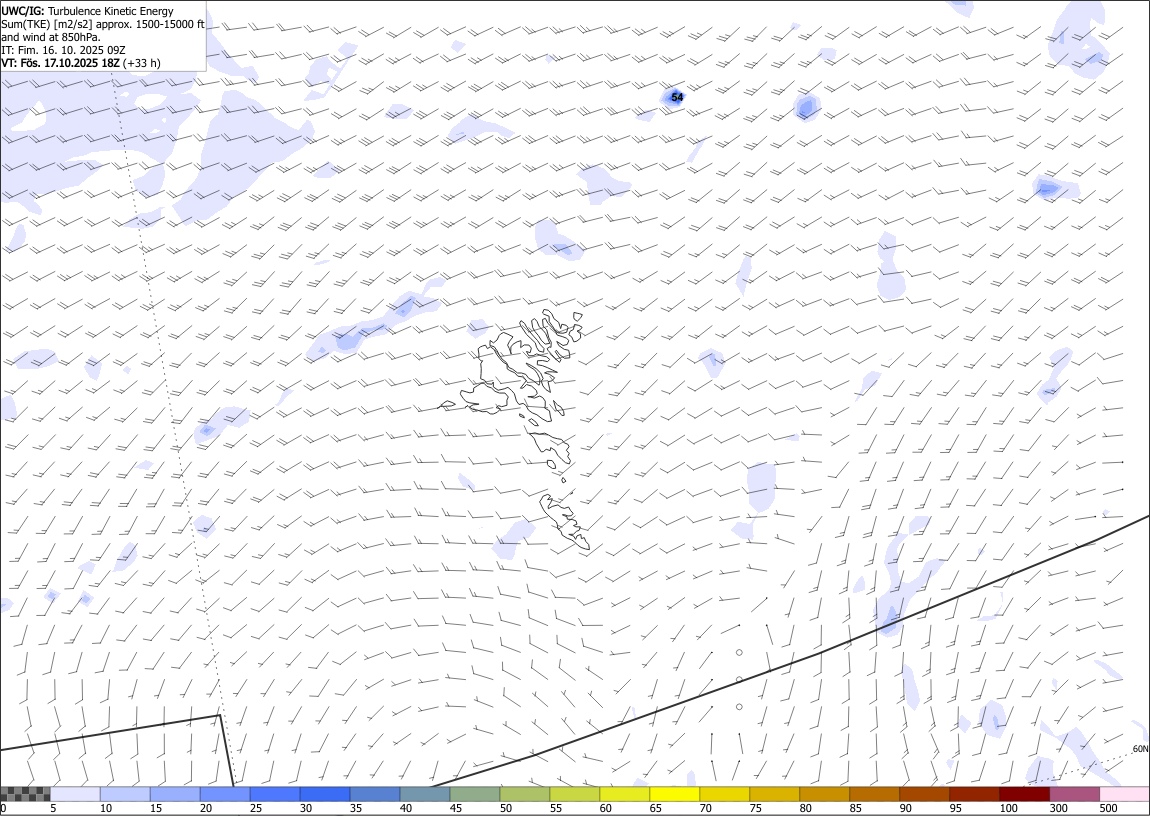1150x816 pixels.
Task: Click the 'VT: Fös. 17.10.2025 18Z (+33 h)' line
Action: point(81,63)
